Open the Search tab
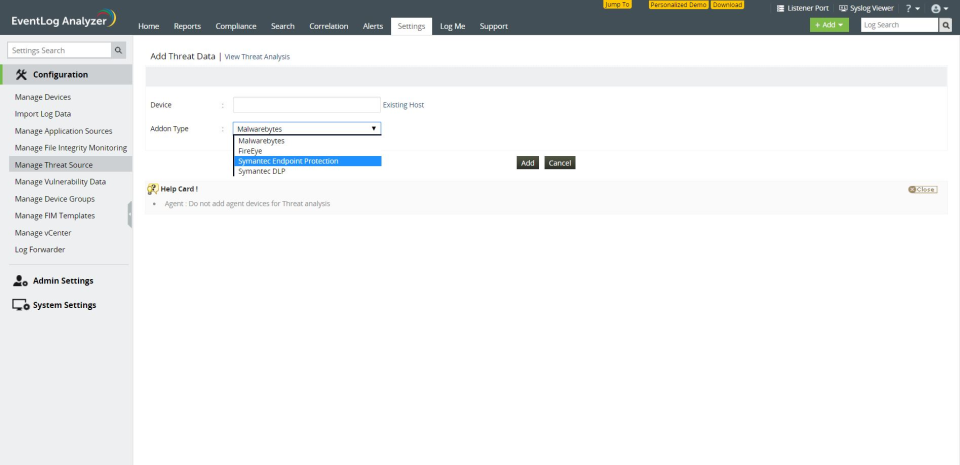Screen dimensions: 960x465 click(x=283, y=26)
